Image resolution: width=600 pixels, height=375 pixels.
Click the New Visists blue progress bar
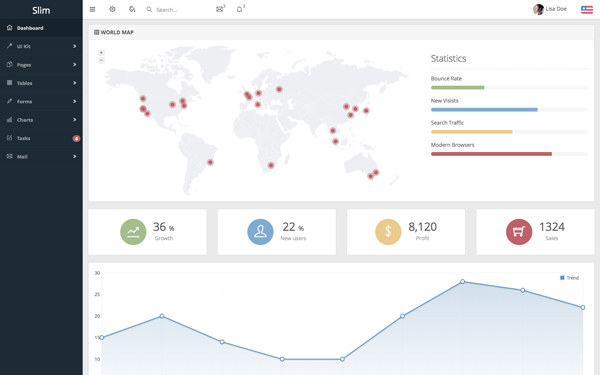(x=484, y=110)
